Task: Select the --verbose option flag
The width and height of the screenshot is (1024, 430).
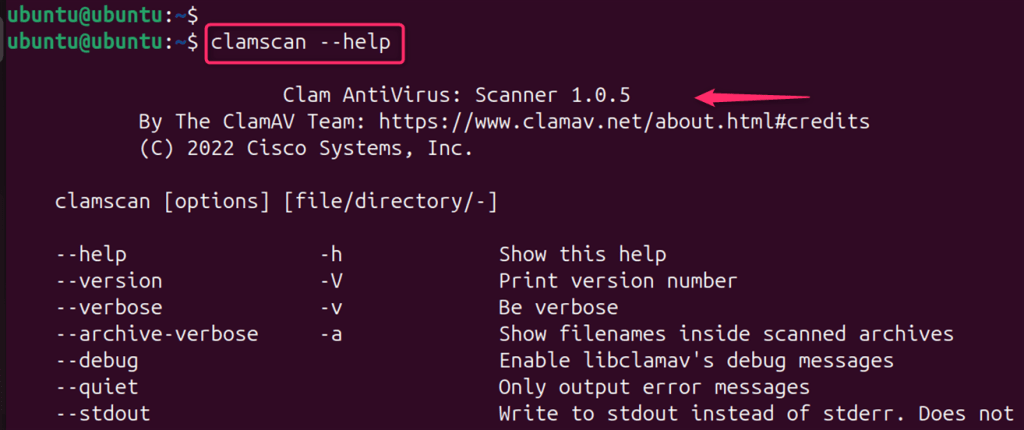Action: pos(109,307)
